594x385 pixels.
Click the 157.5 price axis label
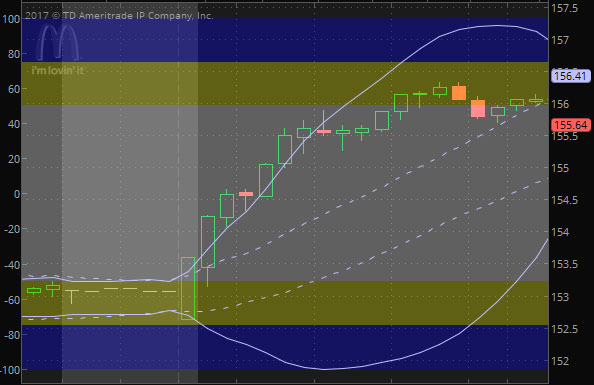564,8
